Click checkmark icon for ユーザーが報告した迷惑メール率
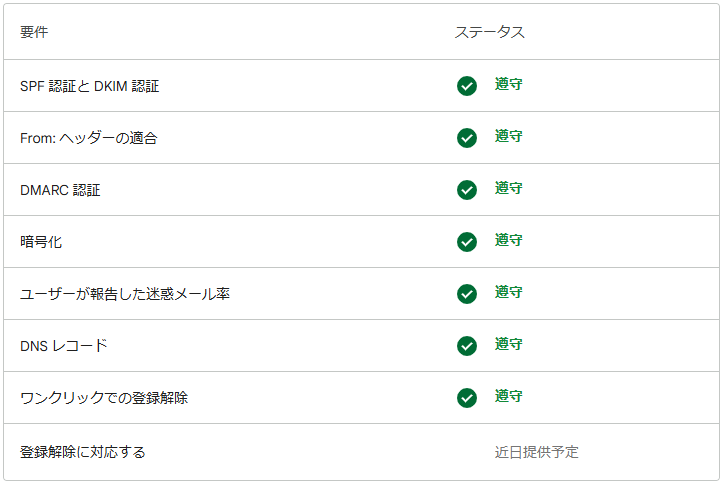725x484 pixels. coord(466,294)
